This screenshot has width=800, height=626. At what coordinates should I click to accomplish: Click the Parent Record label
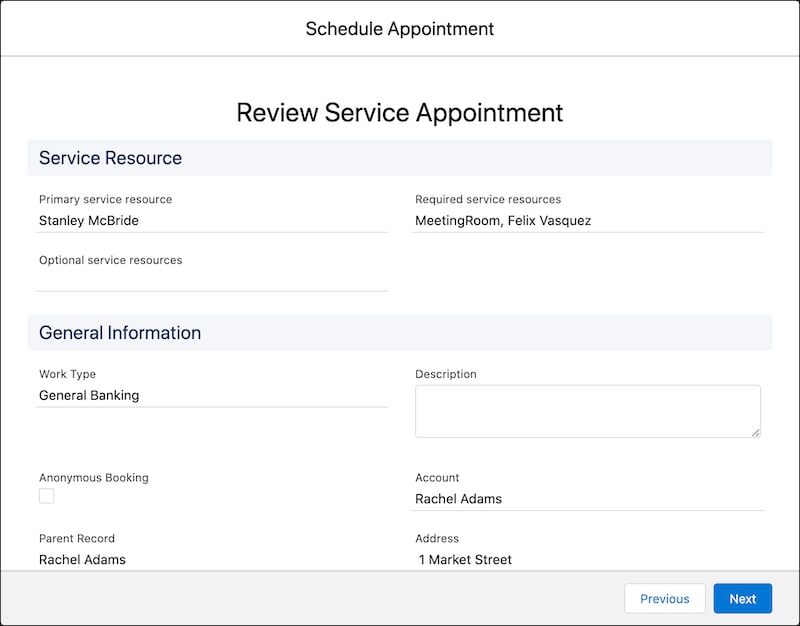77,538
